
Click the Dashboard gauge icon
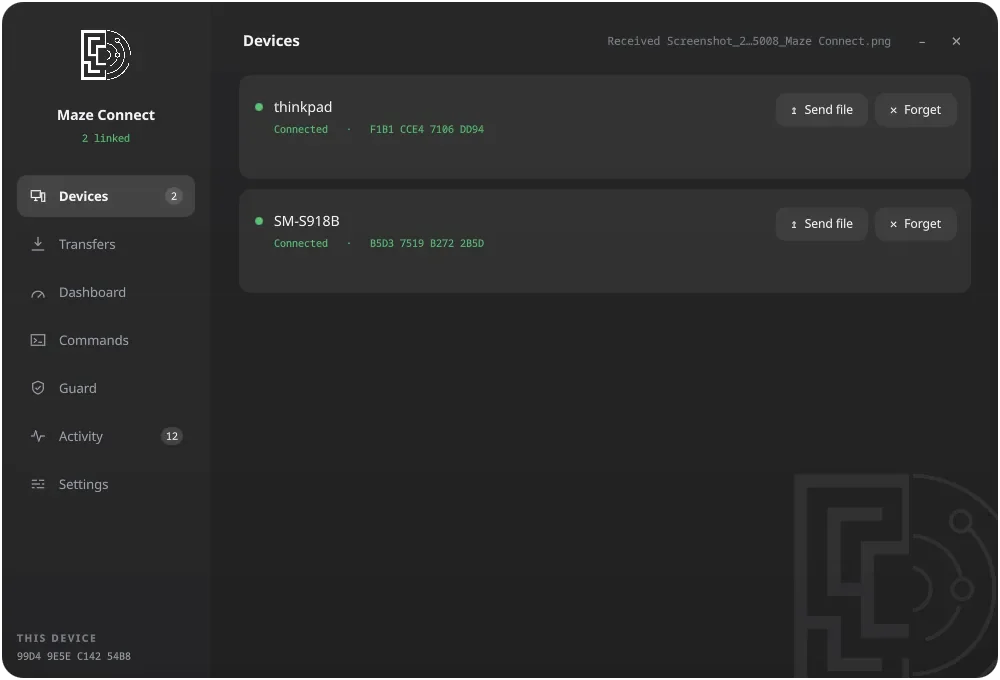coord(38,293)
